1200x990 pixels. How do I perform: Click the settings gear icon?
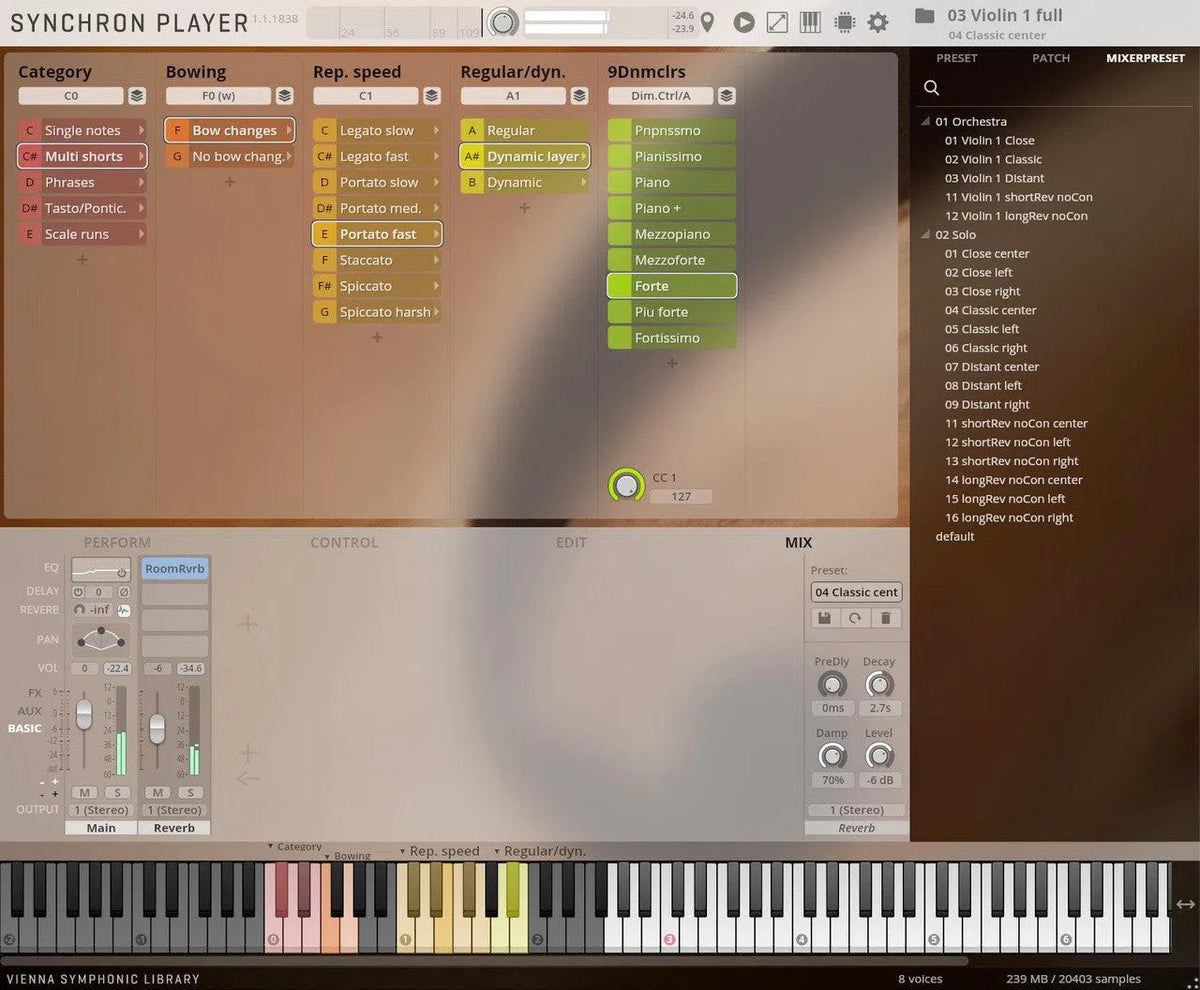[877, 22]
